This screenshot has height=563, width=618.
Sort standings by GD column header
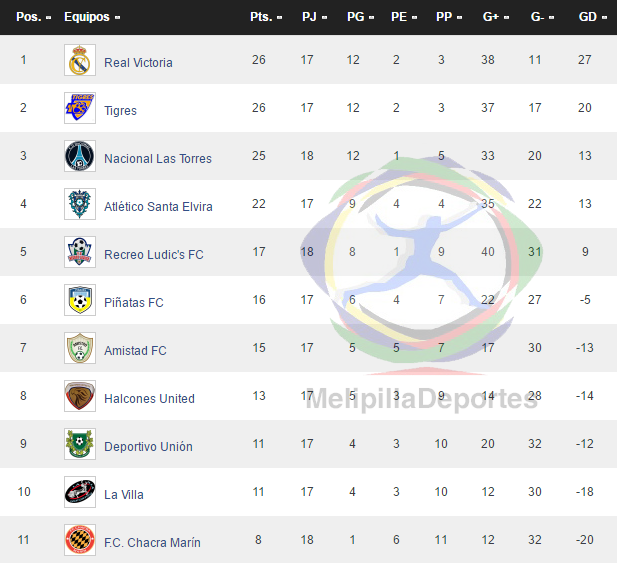coord(592,17)
